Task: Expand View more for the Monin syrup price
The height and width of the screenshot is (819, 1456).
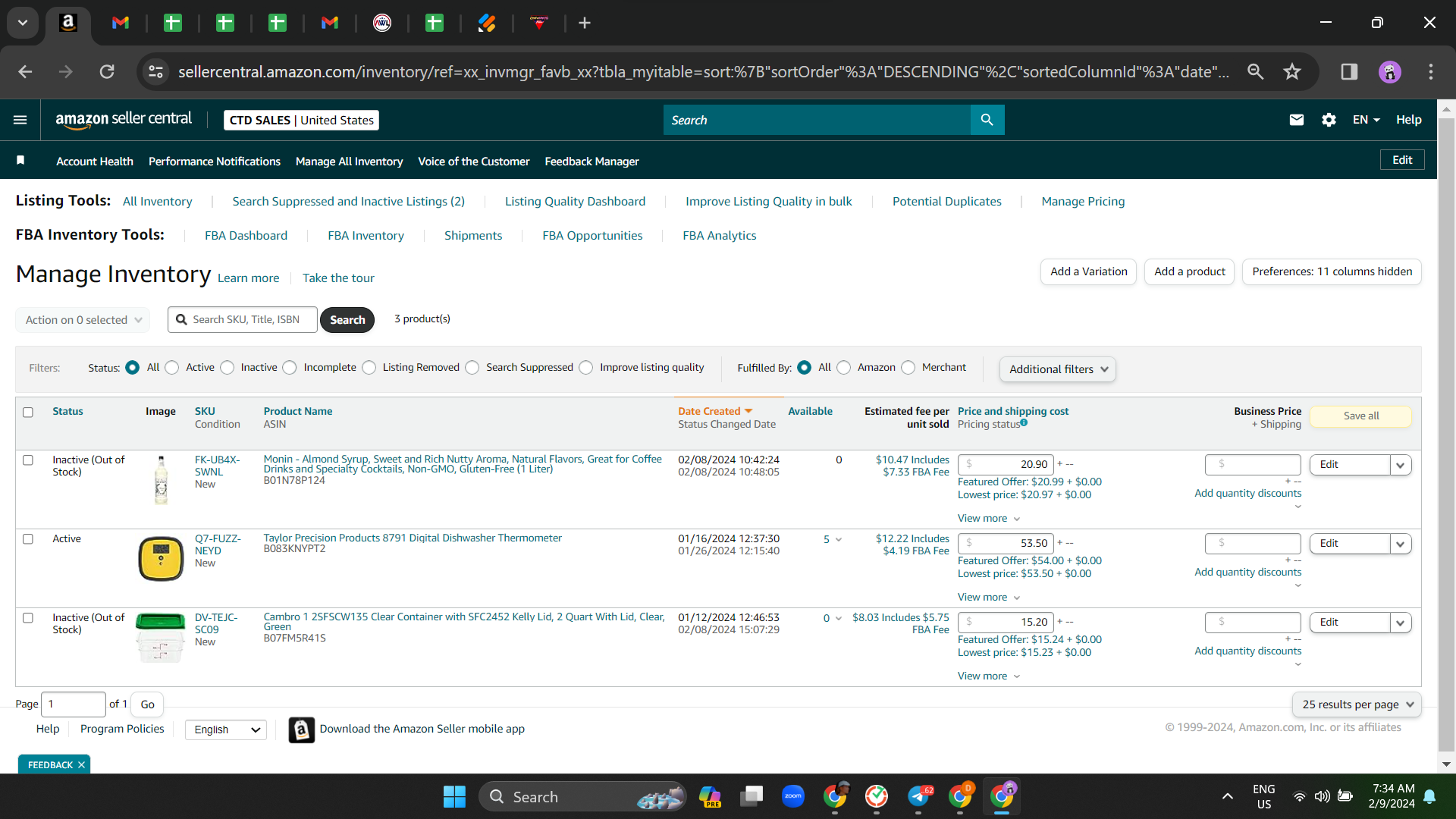Action: (x=989, y=519)
